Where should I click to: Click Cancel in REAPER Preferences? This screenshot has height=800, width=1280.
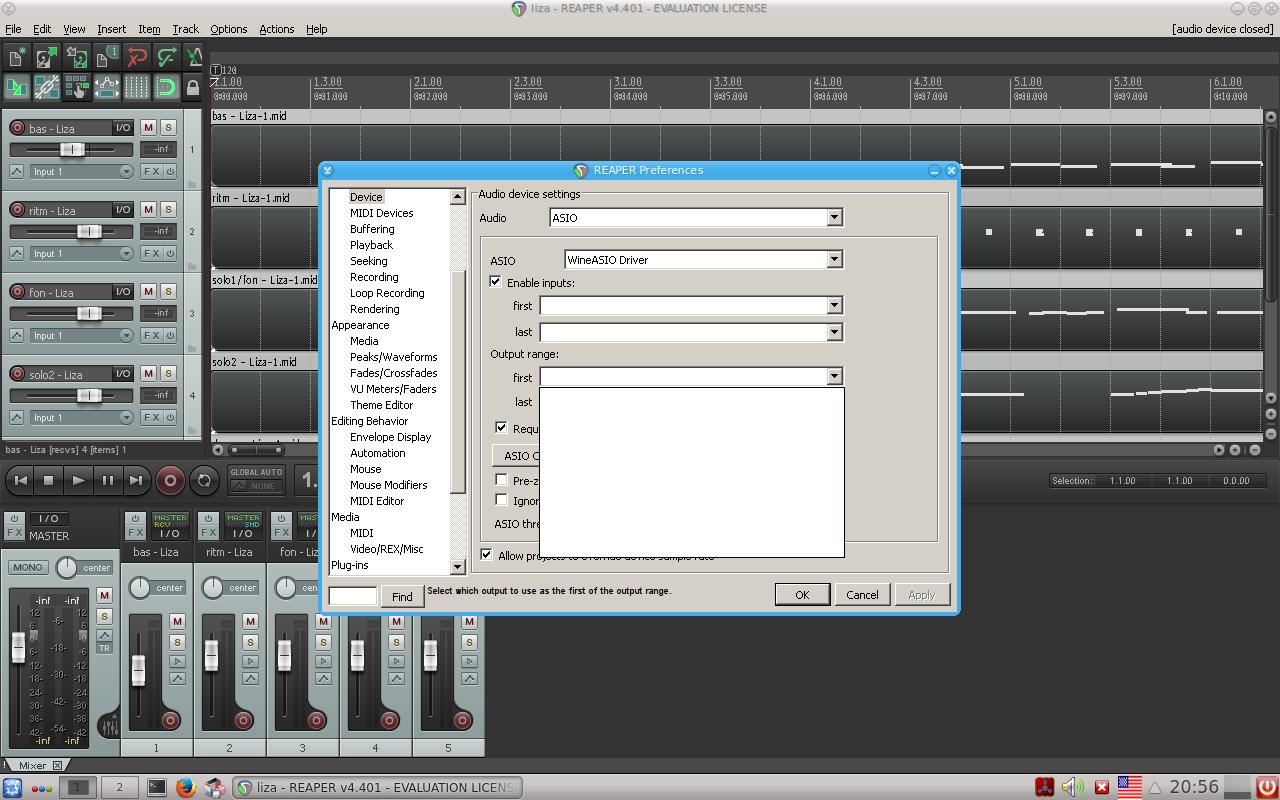[x=862, y=595]
